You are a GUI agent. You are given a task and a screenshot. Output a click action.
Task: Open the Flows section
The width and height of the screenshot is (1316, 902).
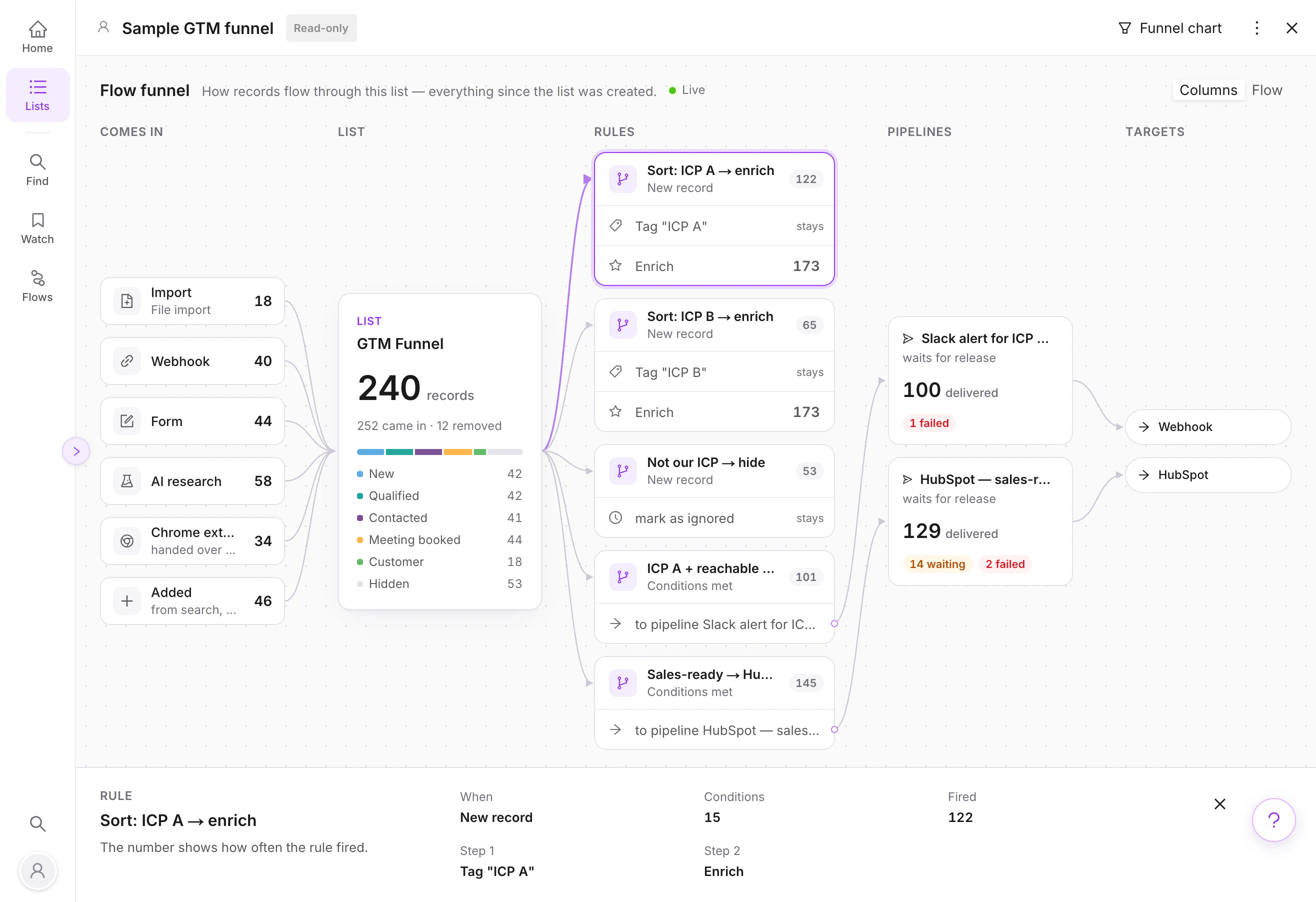37,286
